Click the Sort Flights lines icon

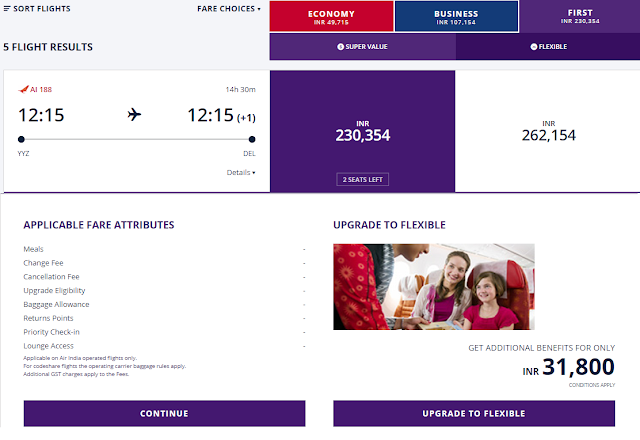(7, 9)
